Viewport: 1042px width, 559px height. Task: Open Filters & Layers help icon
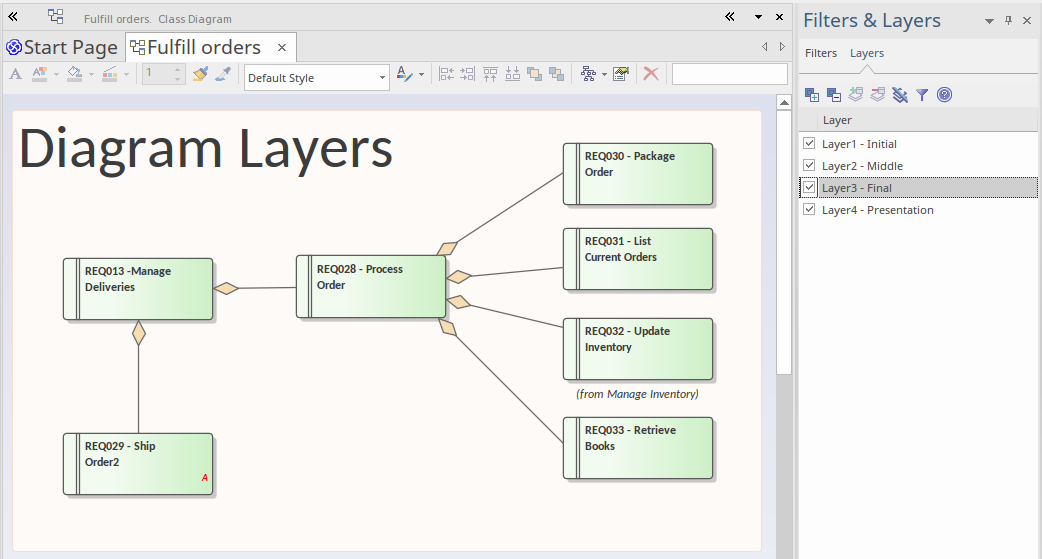tap(944, 95)
